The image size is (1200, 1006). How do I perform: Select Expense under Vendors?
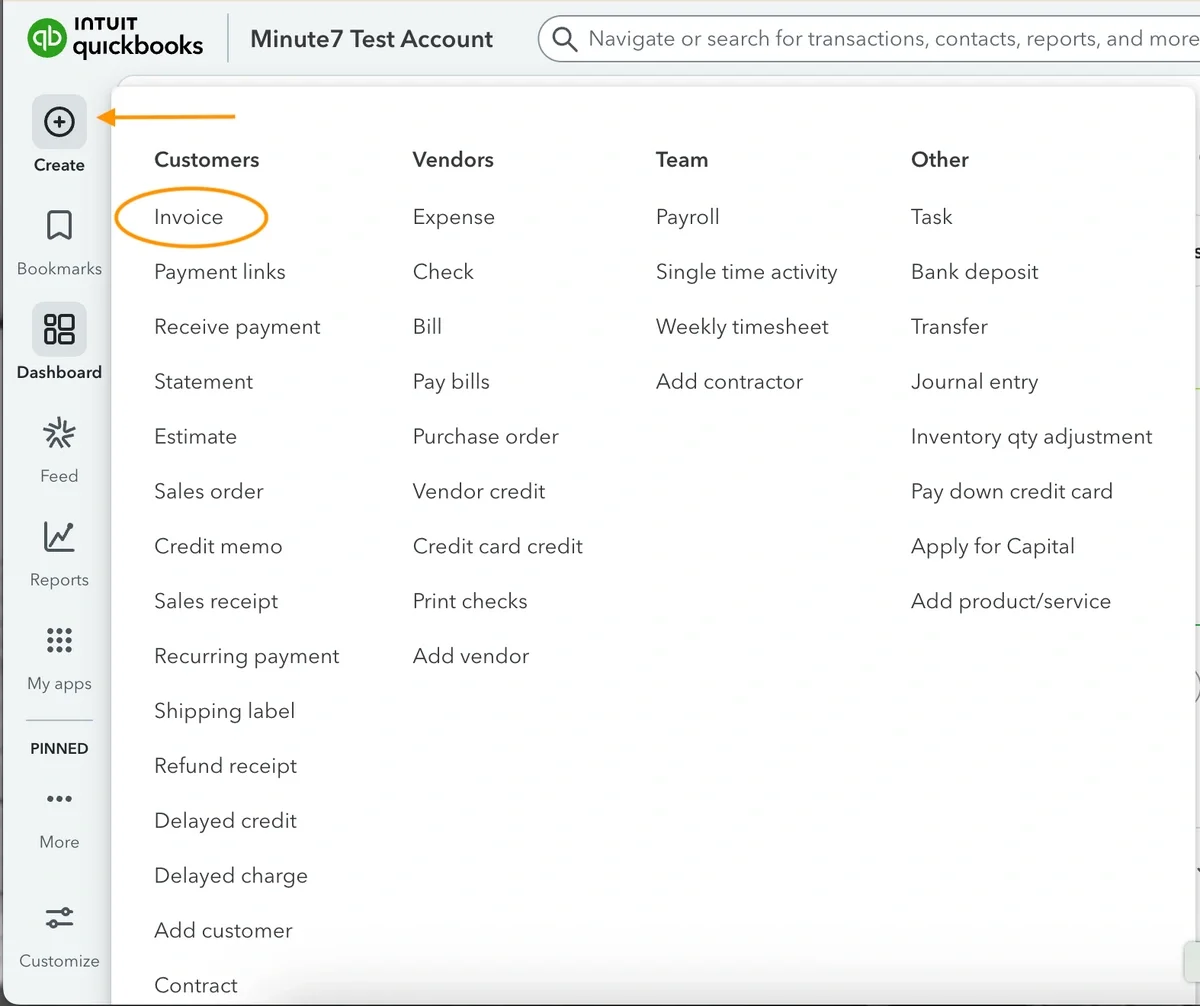453,217
